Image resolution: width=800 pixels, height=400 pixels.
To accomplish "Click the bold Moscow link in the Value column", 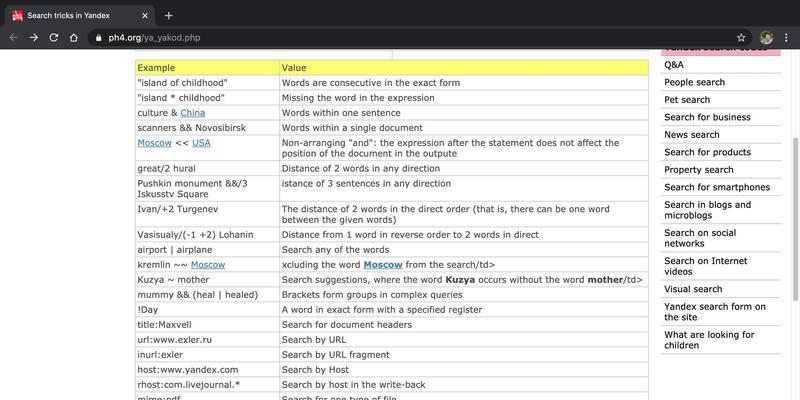I will 383,265.
